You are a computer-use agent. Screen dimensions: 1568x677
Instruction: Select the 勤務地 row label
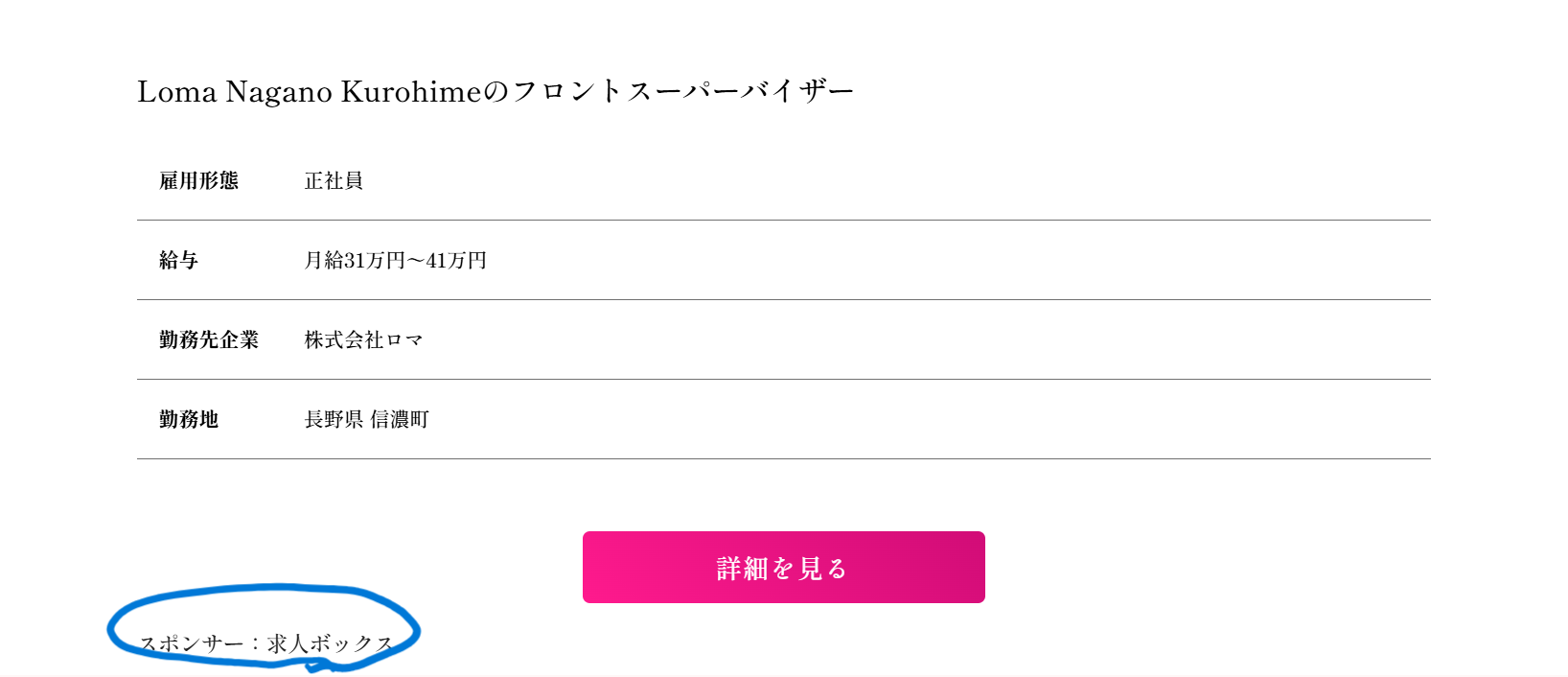pos(189,419)
